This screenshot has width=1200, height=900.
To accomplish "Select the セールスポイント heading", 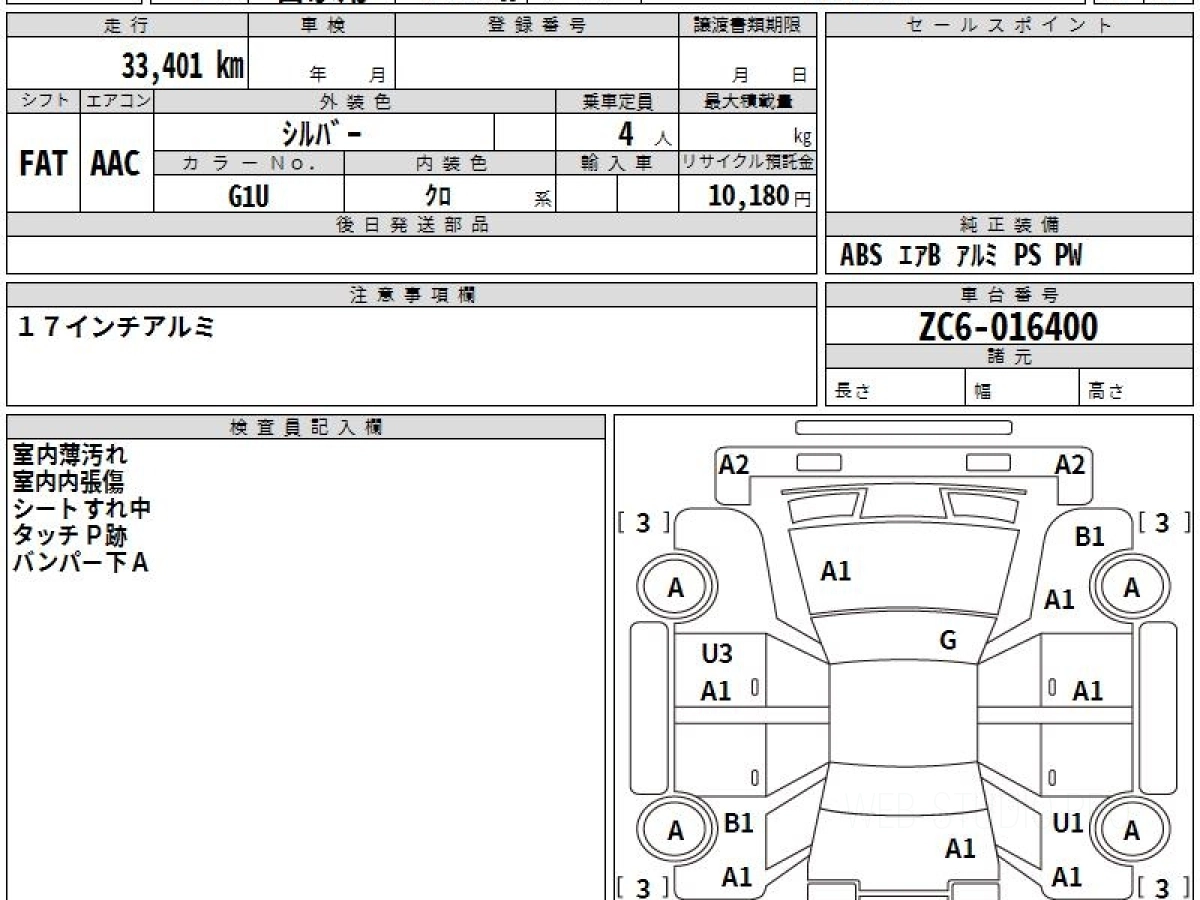I will 1009,26.
